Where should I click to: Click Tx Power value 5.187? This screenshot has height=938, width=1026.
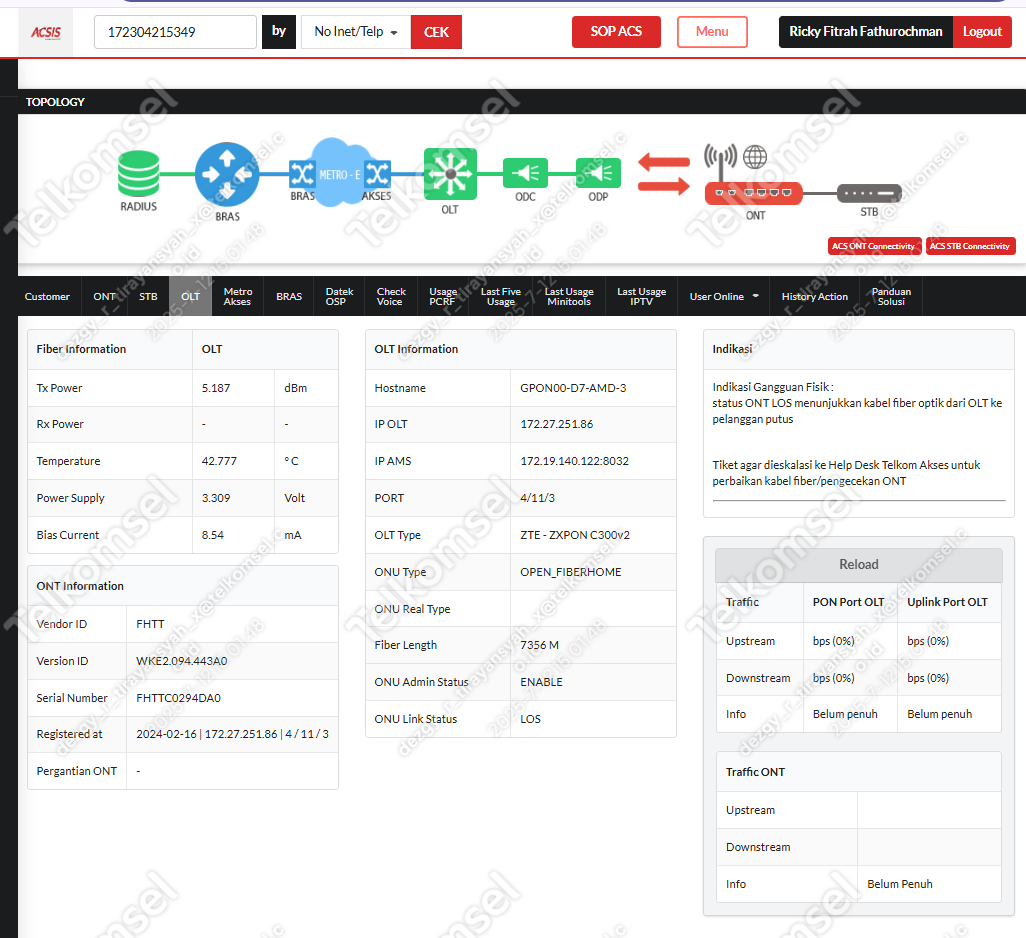pyautogui.click(x=216, y=388)
